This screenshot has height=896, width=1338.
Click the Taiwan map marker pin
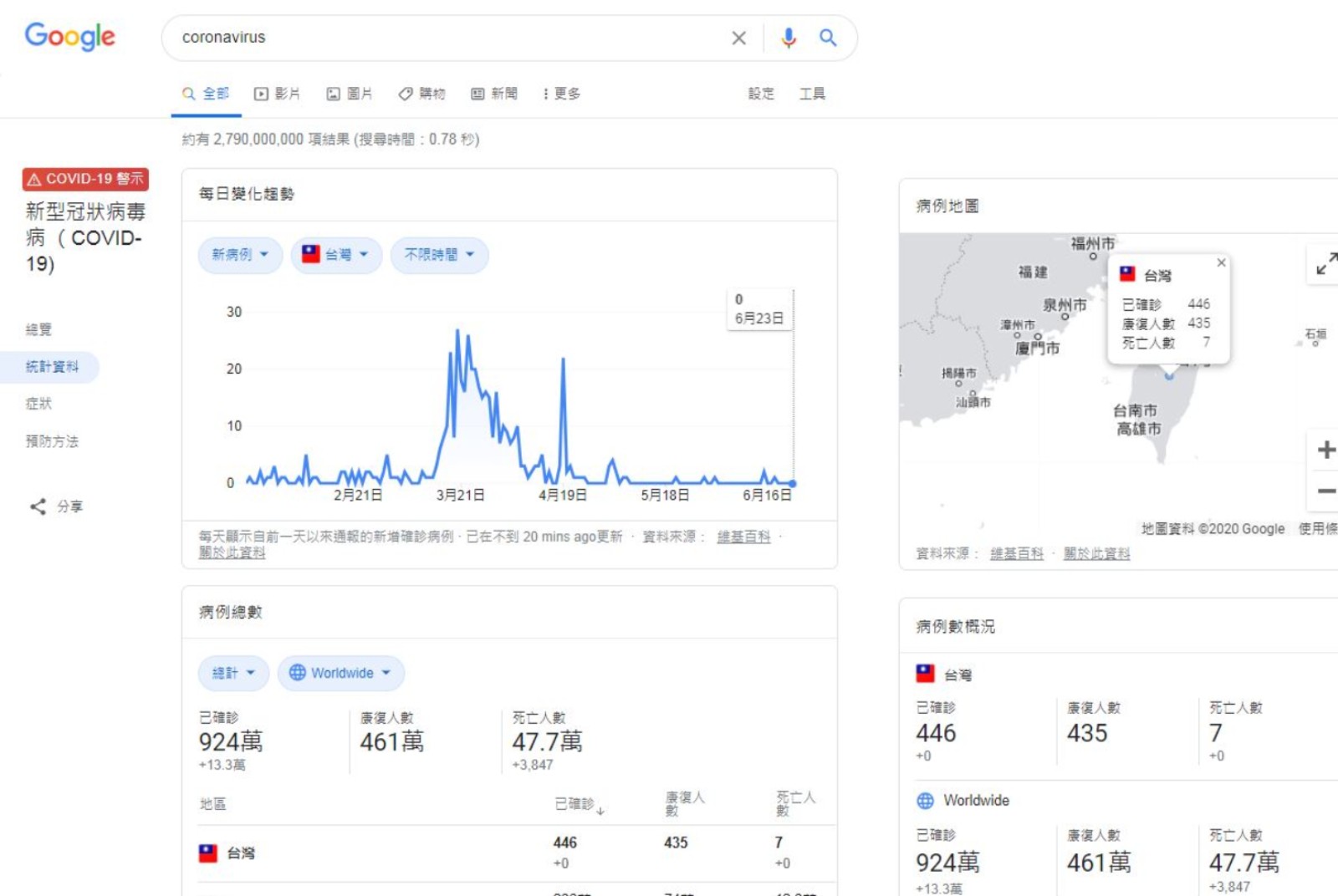[1169, 376]
